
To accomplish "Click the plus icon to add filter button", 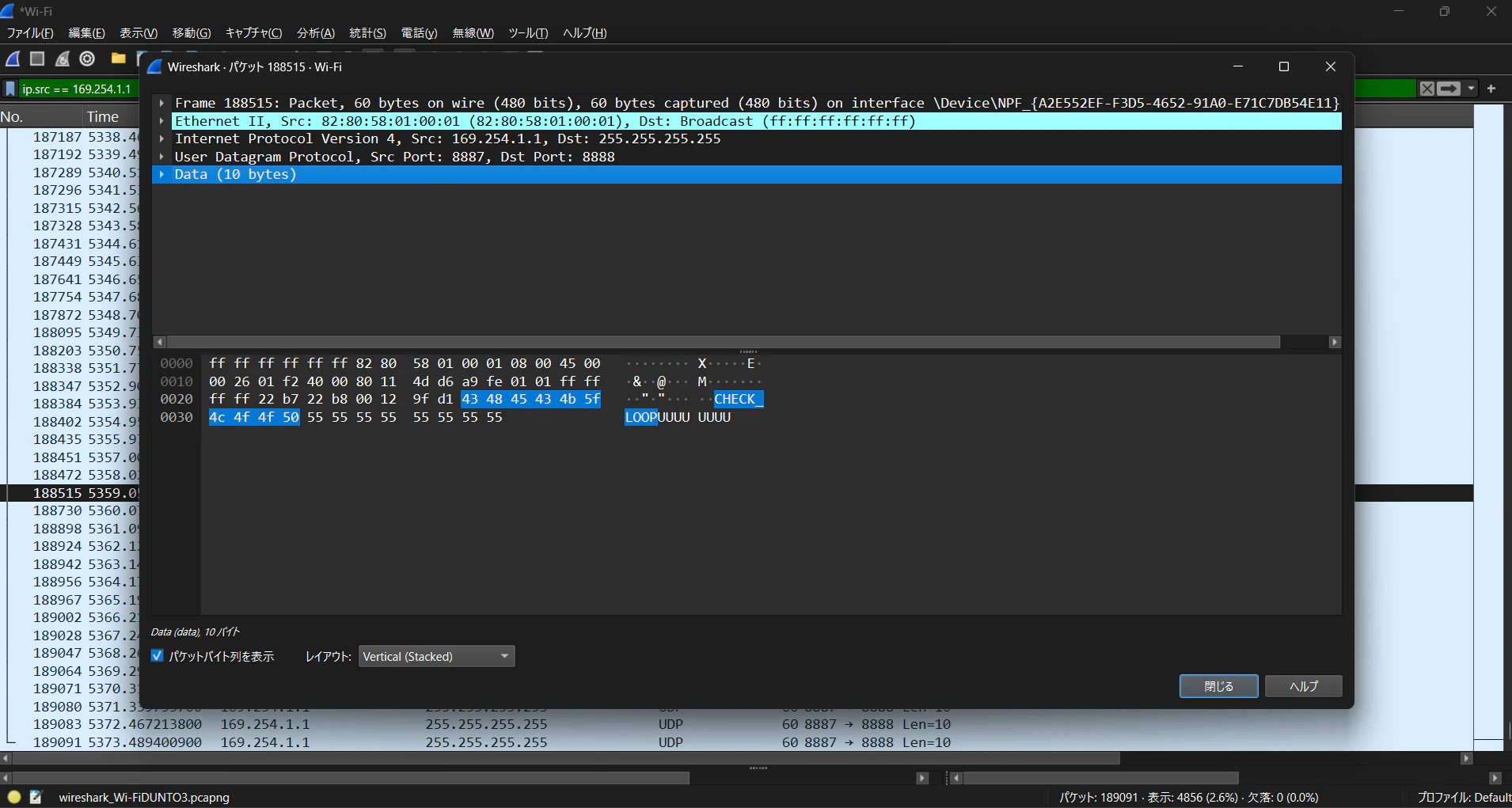I will point(1491,89).
